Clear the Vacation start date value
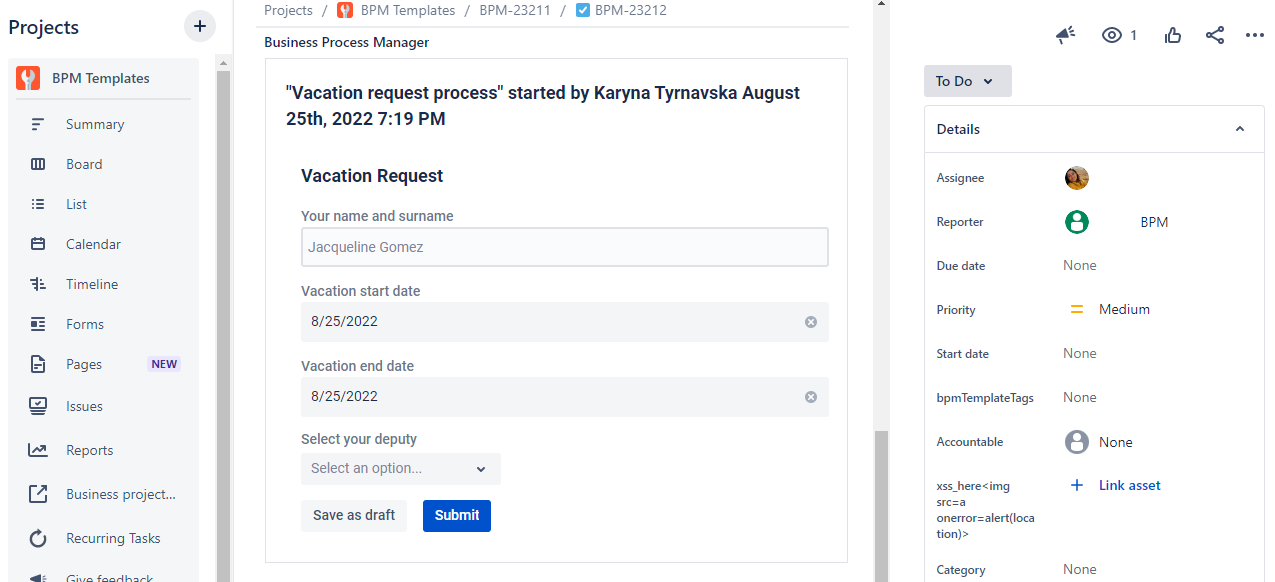 (811, 322)
